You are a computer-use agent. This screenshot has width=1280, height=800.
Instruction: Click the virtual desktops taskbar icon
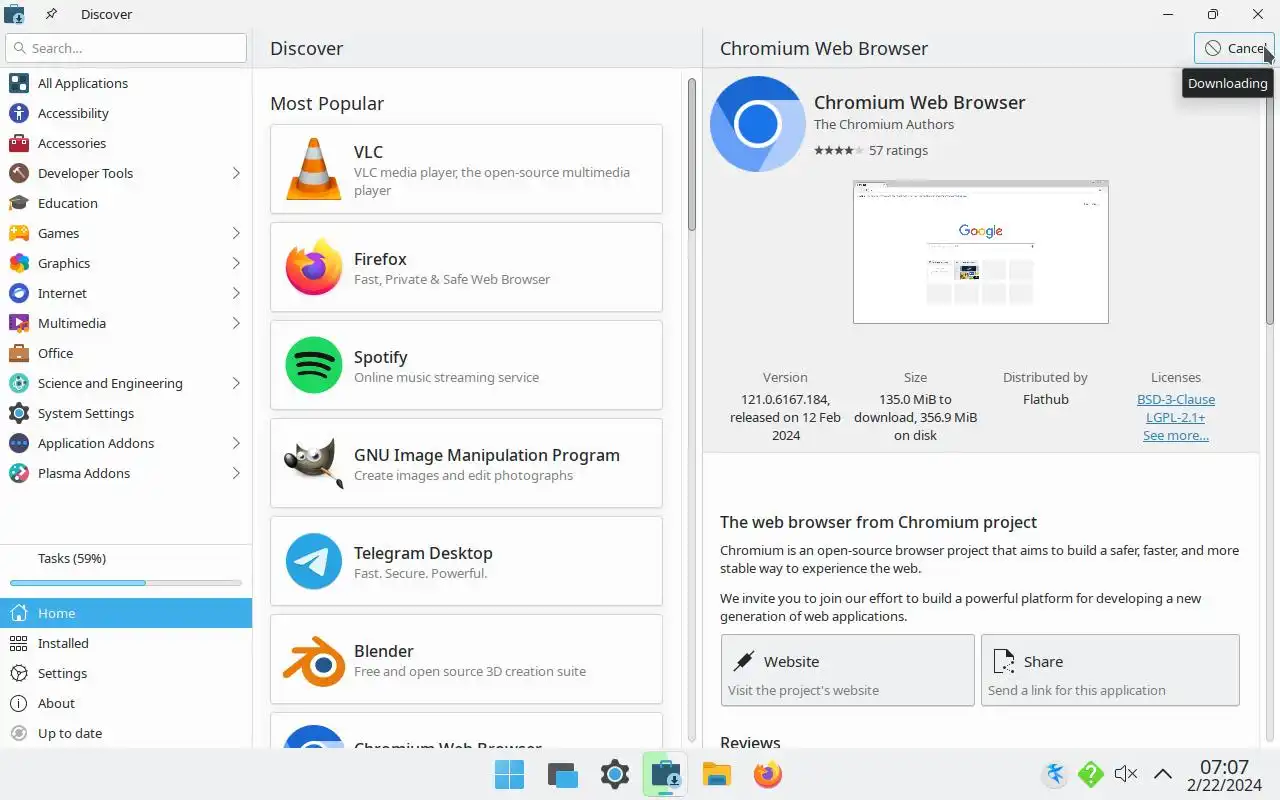pyautogui.click(x=563, y=774)
